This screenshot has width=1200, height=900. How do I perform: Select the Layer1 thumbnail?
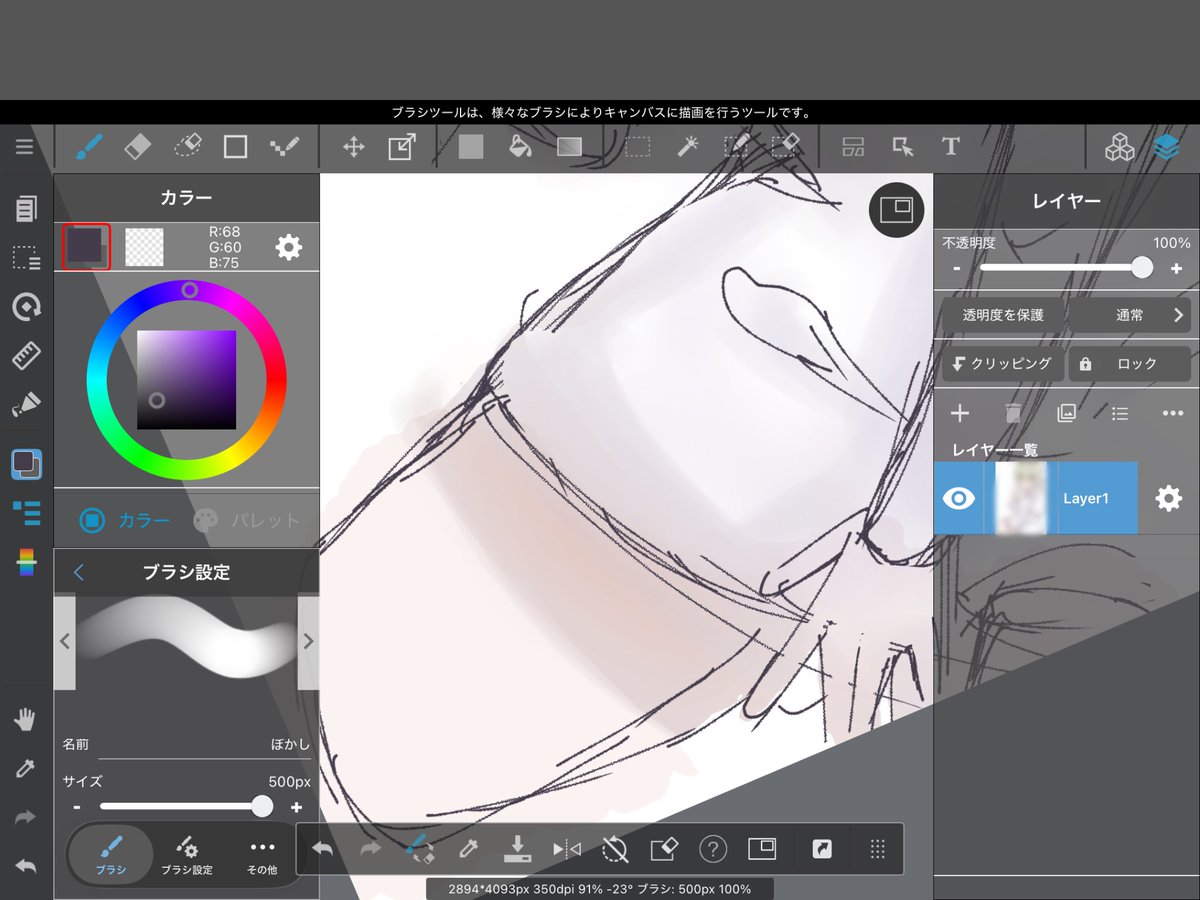pos(1021,498)
